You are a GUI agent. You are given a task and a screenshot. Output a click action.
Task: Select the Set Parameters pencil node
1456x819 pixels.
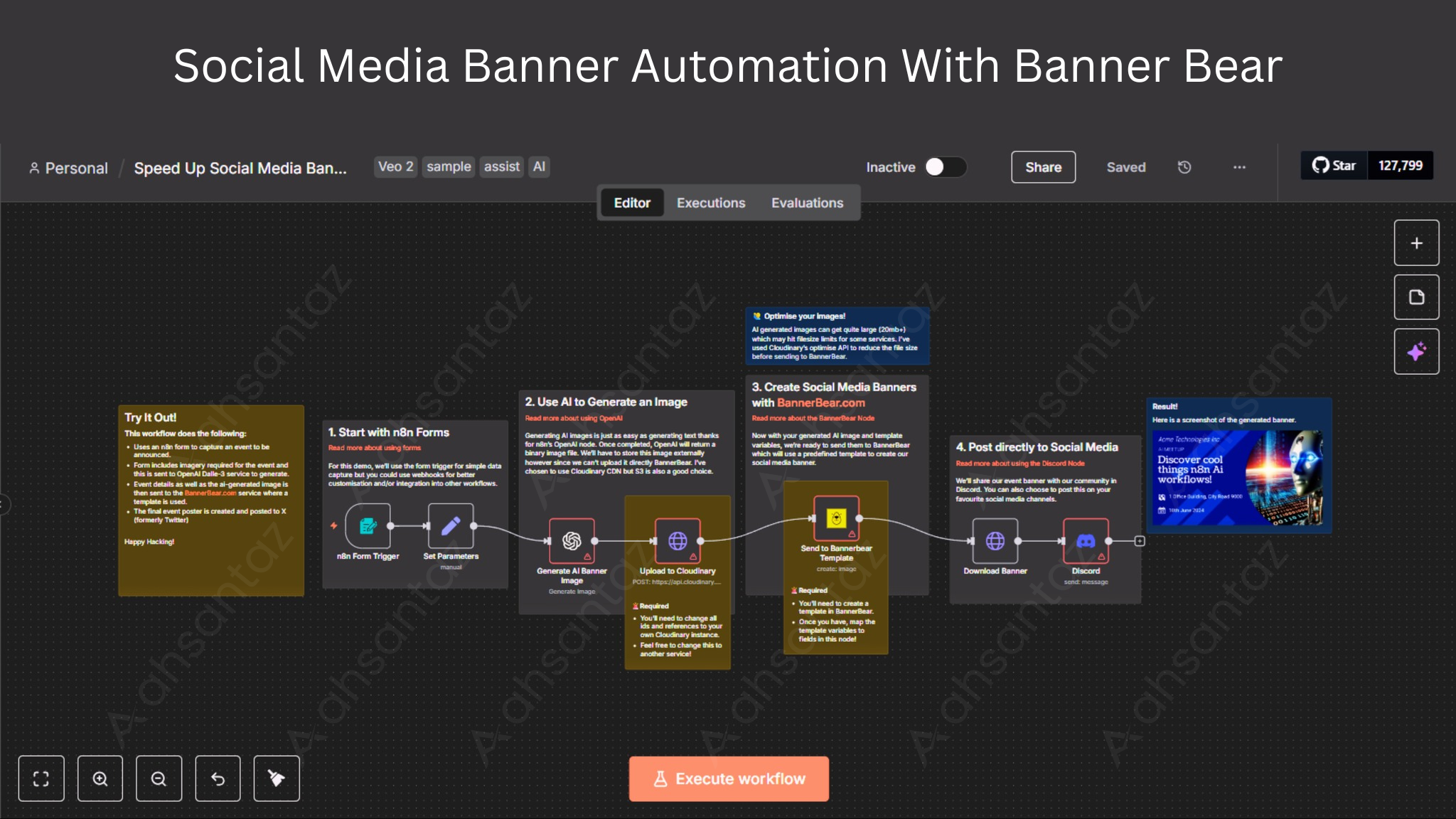(x=451, y=526)
